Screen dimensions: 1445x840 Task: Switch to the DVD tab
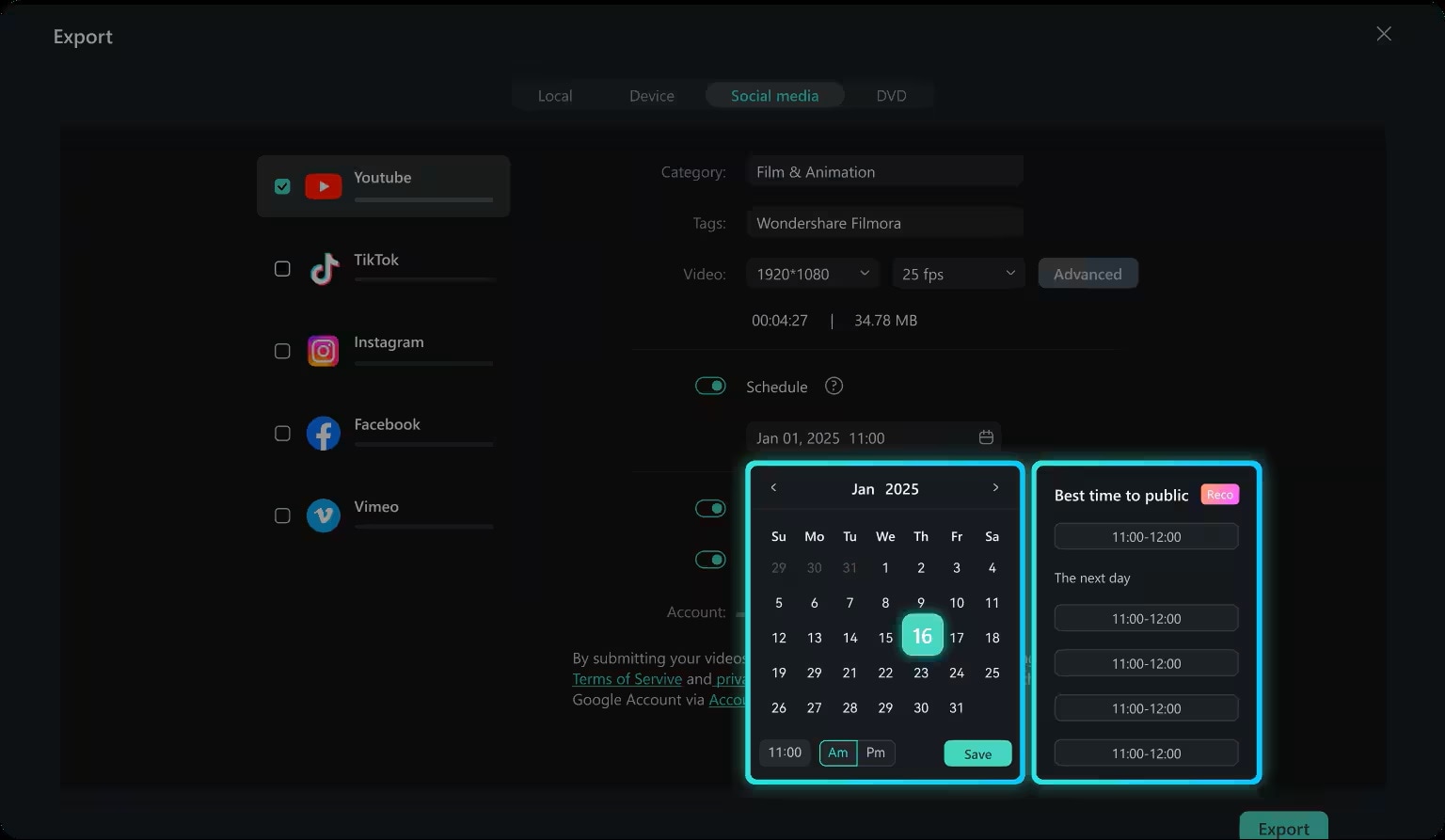coord(890,95)
